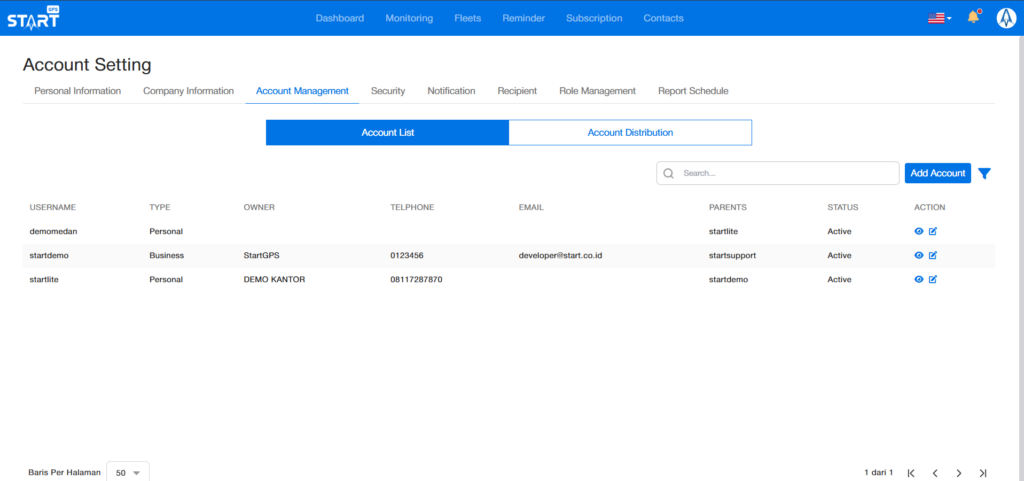View demomedan account details eye icon
1024x481 pixels.
click(x=919, y=231)
